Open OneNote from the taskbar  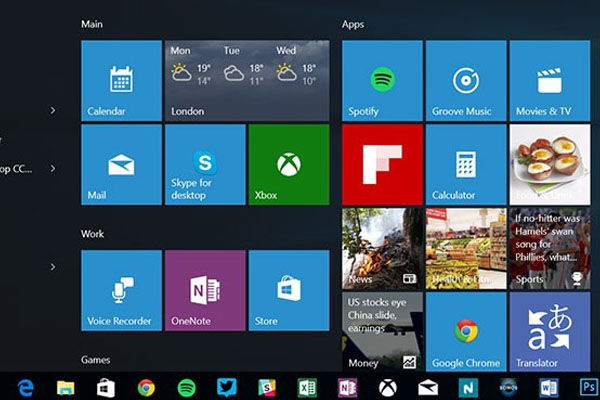(x=347, y=388)
